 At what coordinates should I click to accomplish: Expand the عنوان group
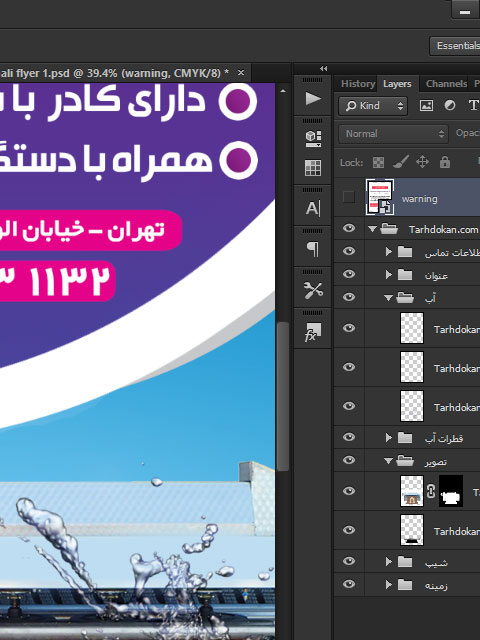(389, 275)
